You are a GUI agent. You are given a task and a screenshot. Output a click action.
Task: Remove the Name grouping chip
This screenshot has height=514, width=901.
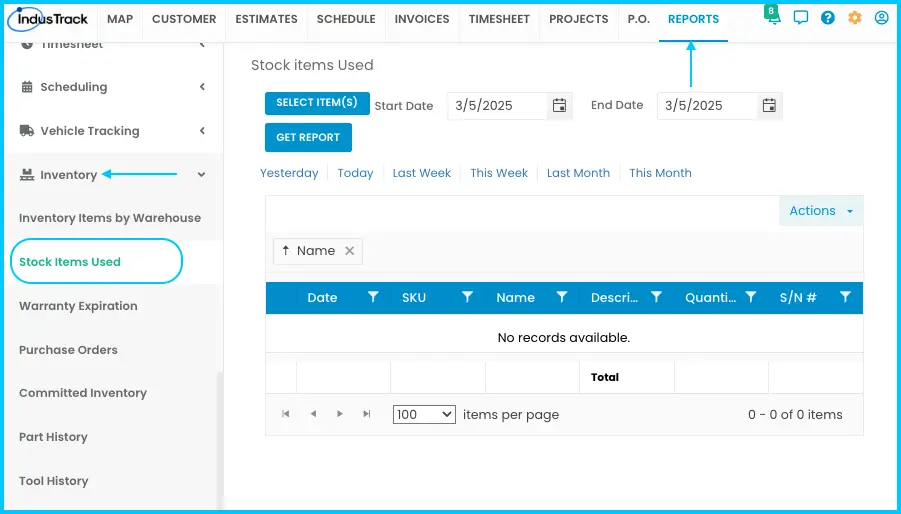point(349,251)
